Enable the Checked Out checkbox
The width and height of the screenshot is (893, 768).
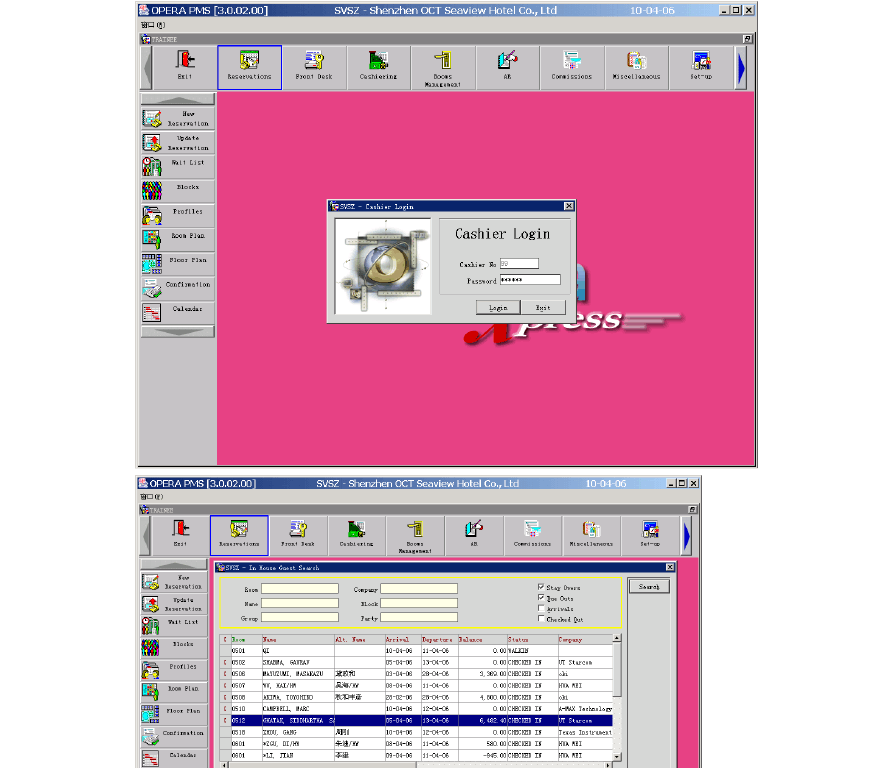tap(541, 619)
